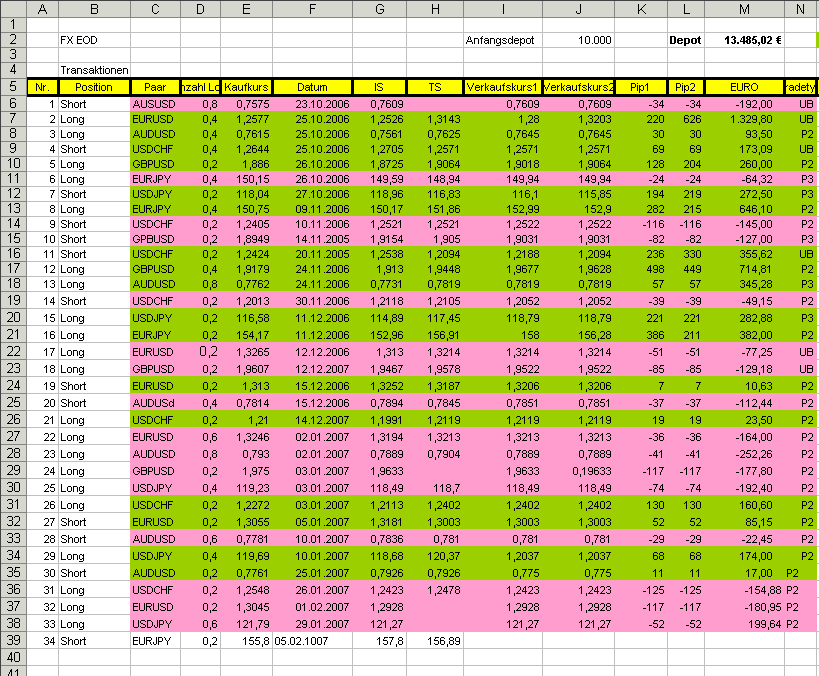Click row 5 header number

point(13,87)
